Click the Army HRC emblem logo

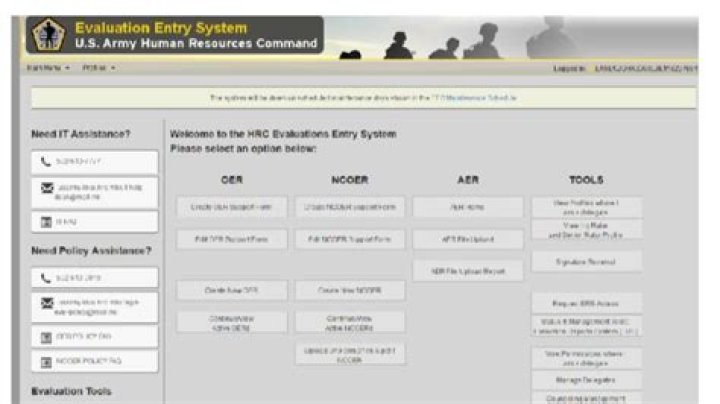48,34
